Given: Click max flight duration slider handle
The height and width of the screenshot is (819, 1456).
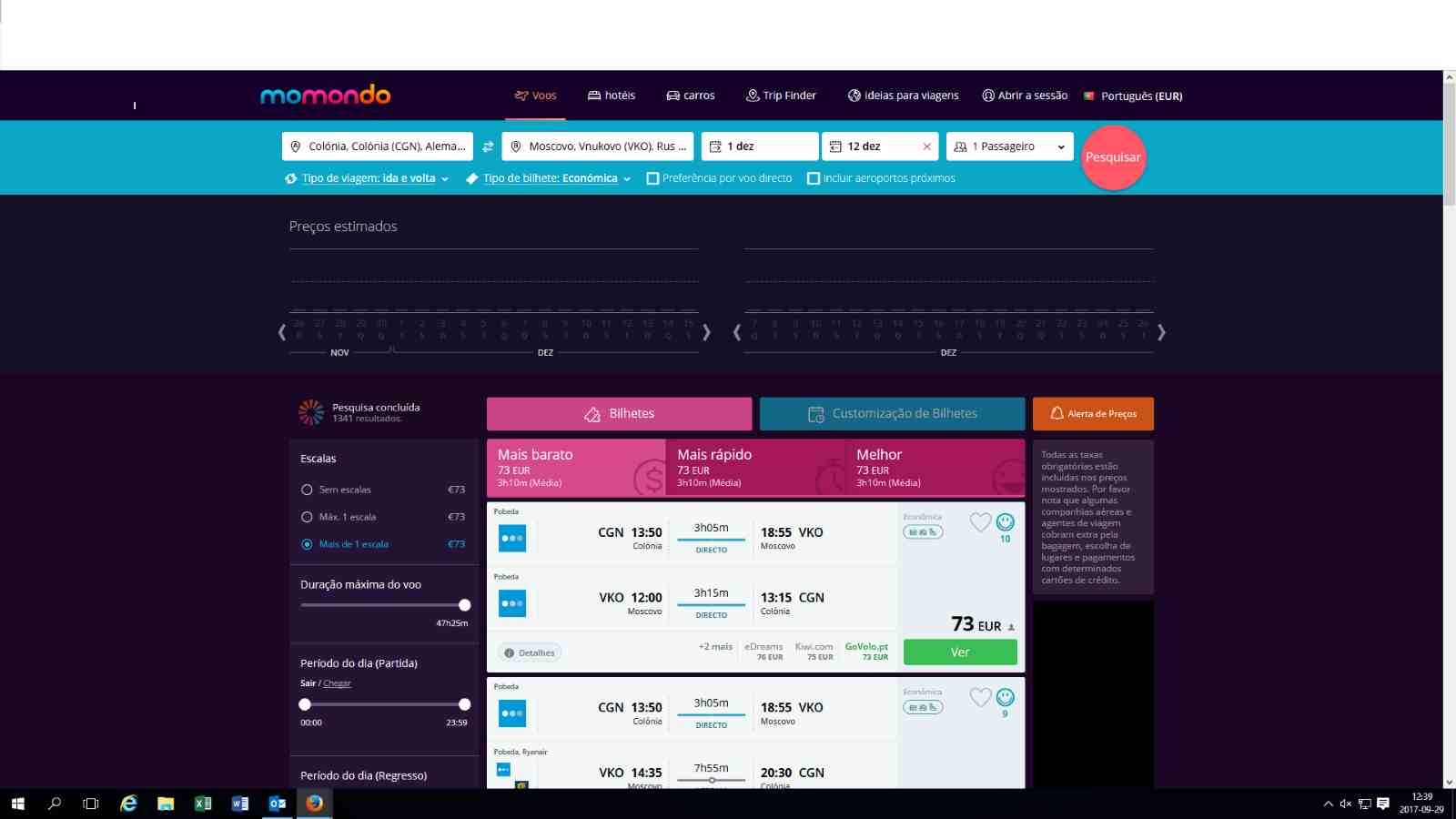Looking at the screenshot, I should click(465, 605).
